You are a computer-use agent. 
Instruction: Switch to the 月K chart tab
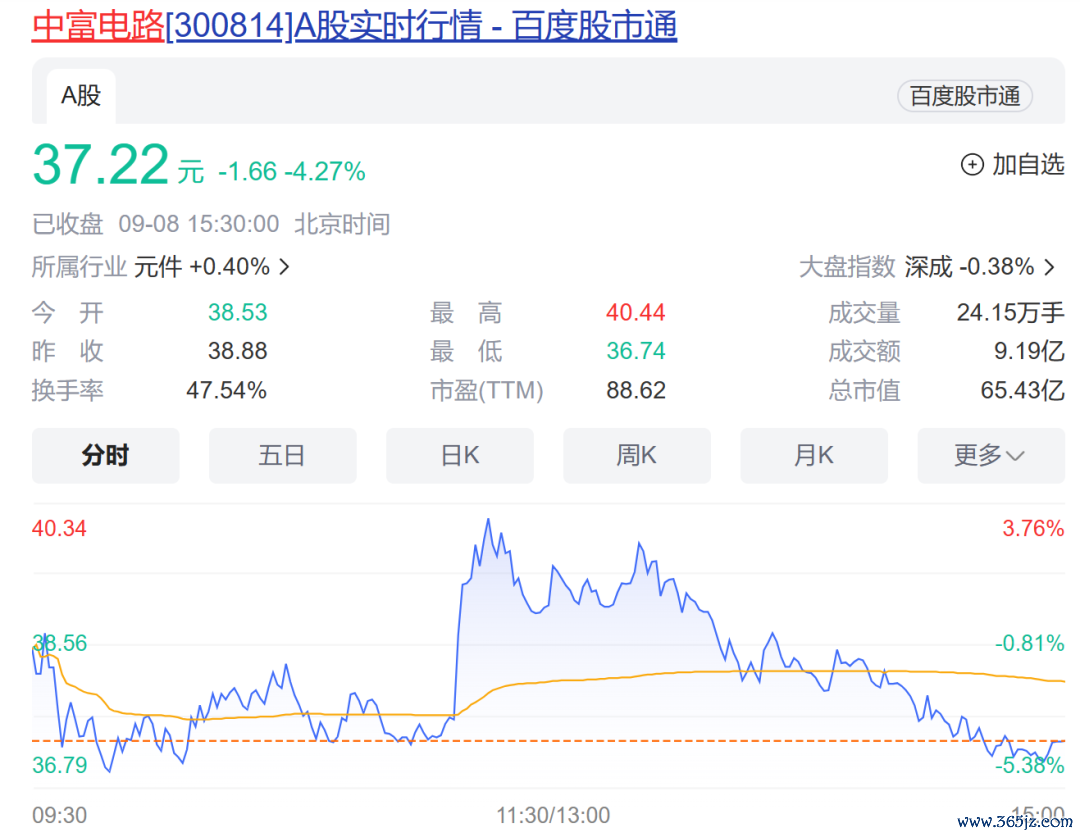point(813,455)
